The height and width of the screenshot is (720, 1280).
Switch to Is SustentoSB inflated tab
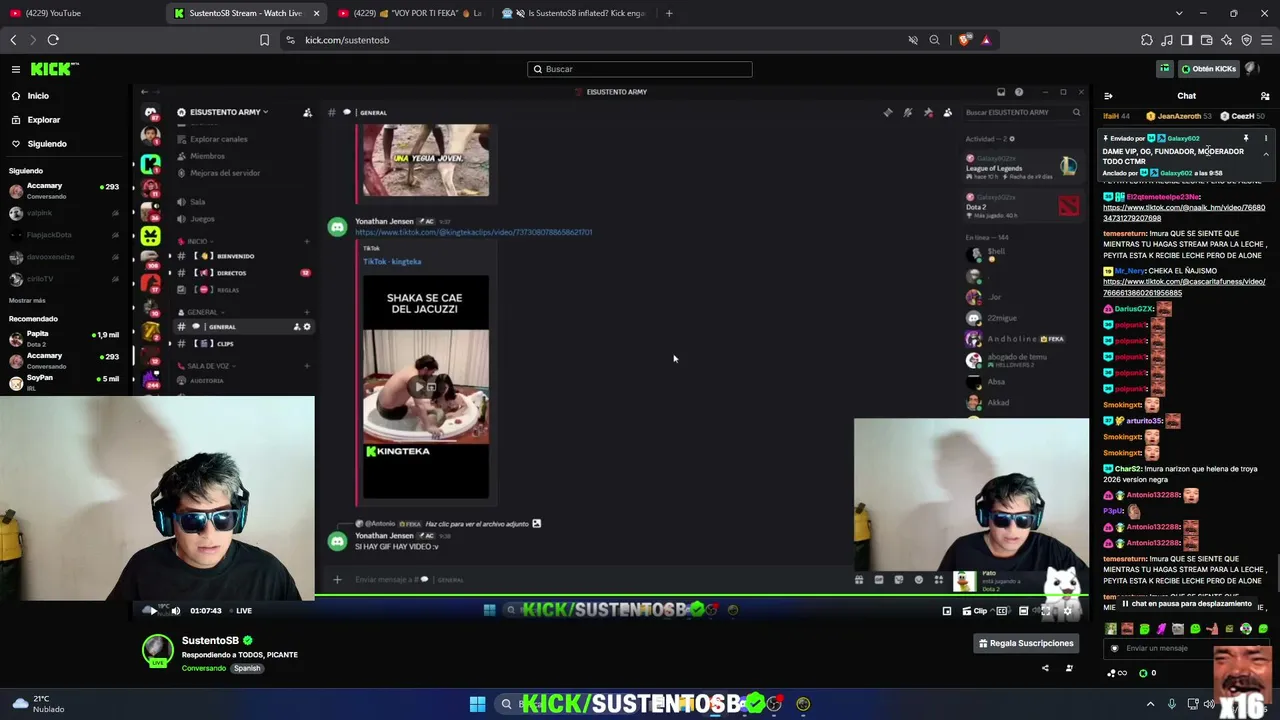click(573, 13)
